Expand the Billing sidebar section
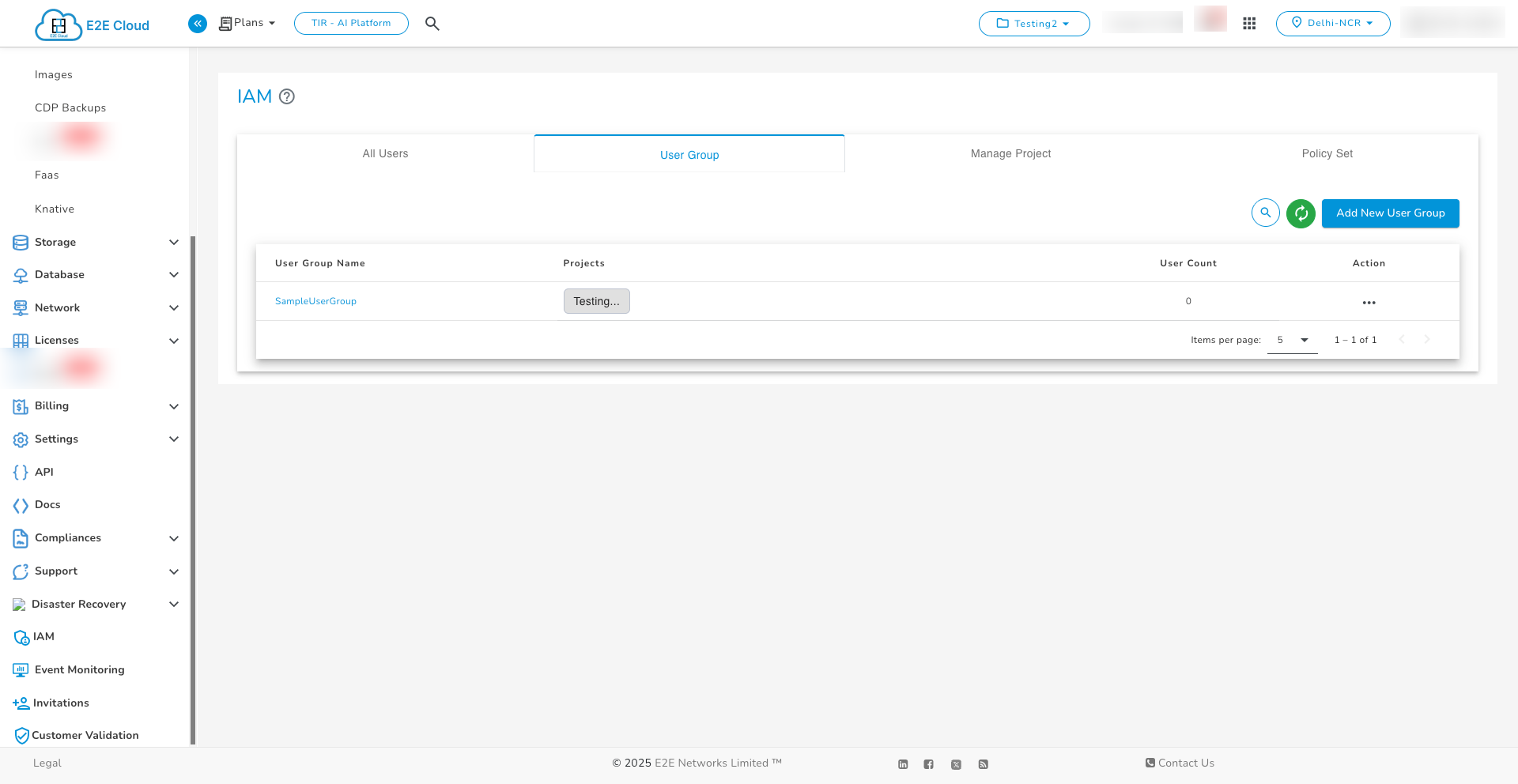 pyautogui.click(x=95, y=406)
